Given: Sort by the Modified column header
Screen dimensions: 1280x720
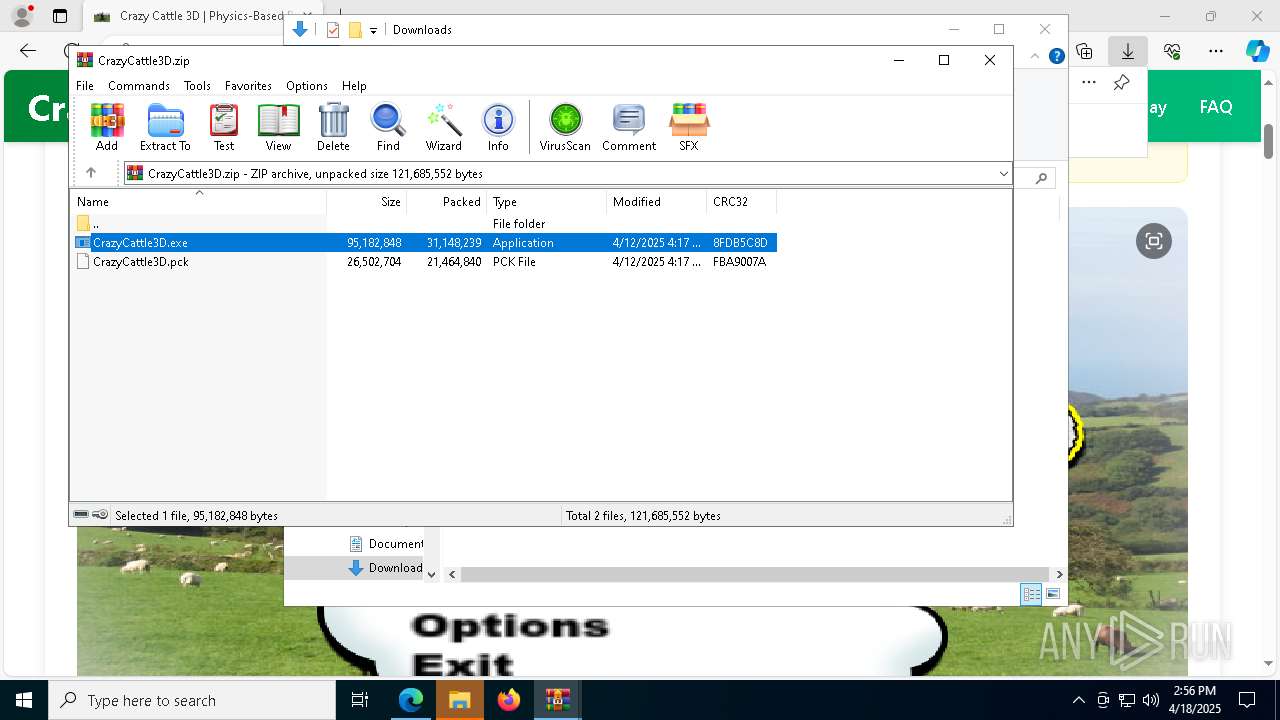Looking at the screenshot, I should [x=657, y=201].
